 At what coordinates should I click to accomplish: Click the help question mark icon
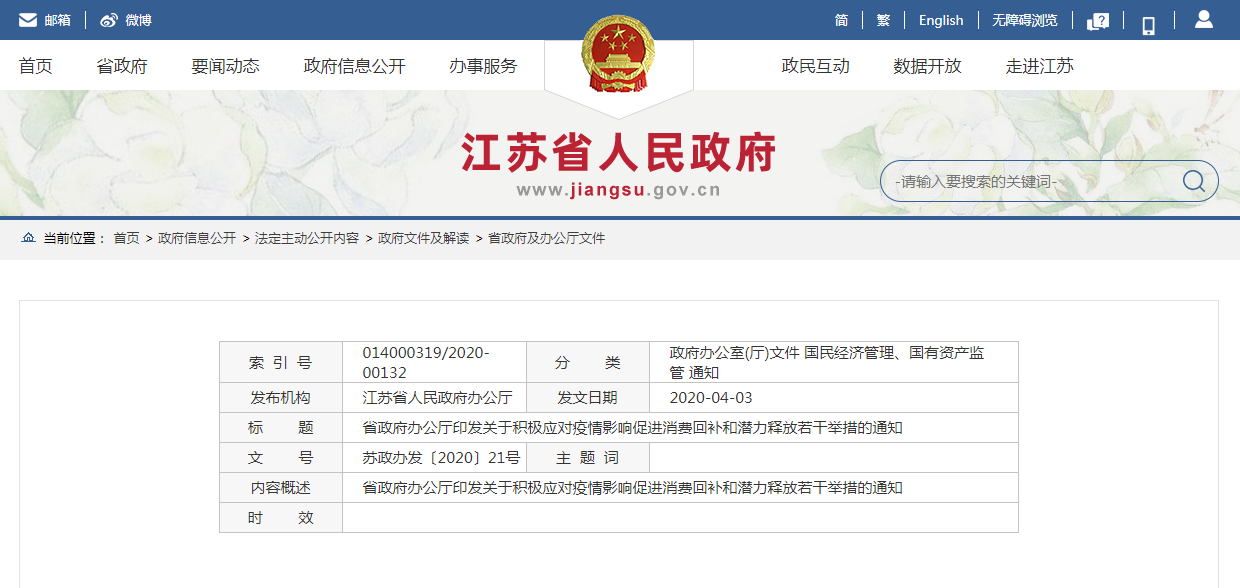point(1098,22)
